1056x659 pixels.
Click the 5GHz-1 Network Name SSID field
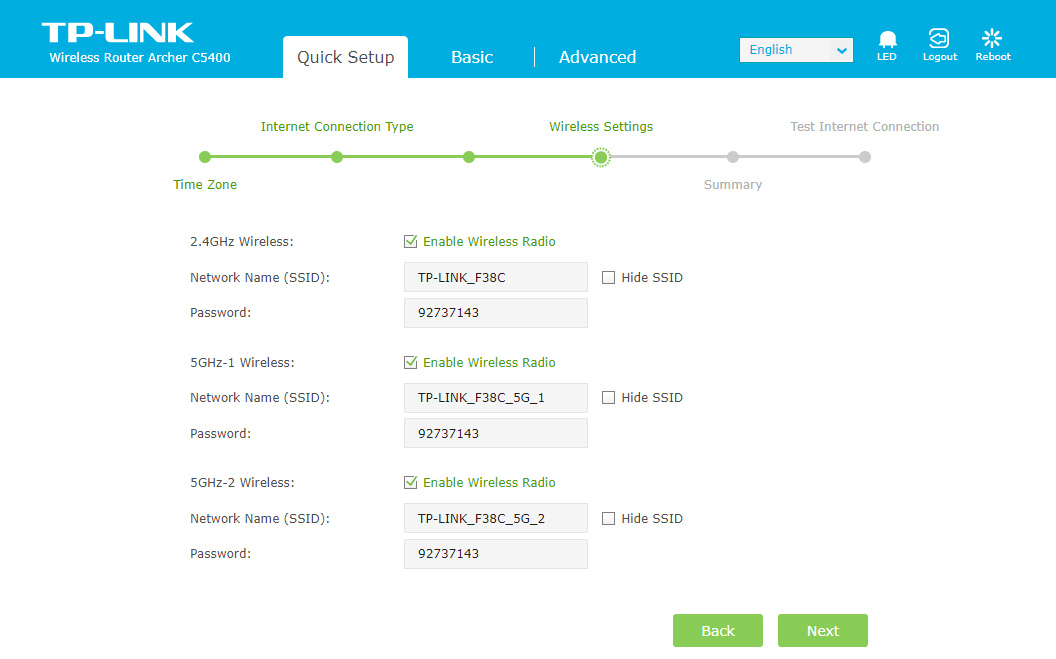[x=496, y=398]
